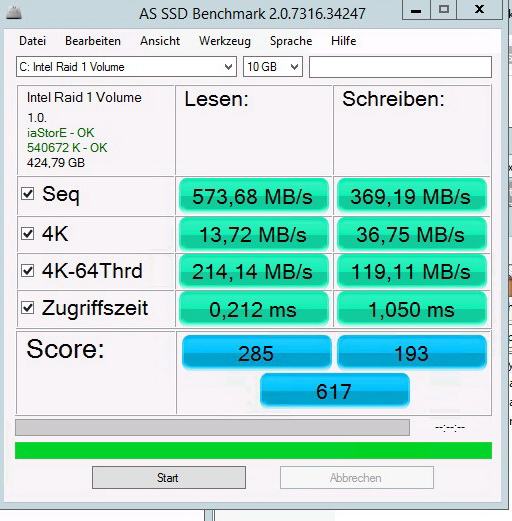Click the green overall progress bar
The height and width of the screenshot is (521, 512).
(x=253, y=450)
